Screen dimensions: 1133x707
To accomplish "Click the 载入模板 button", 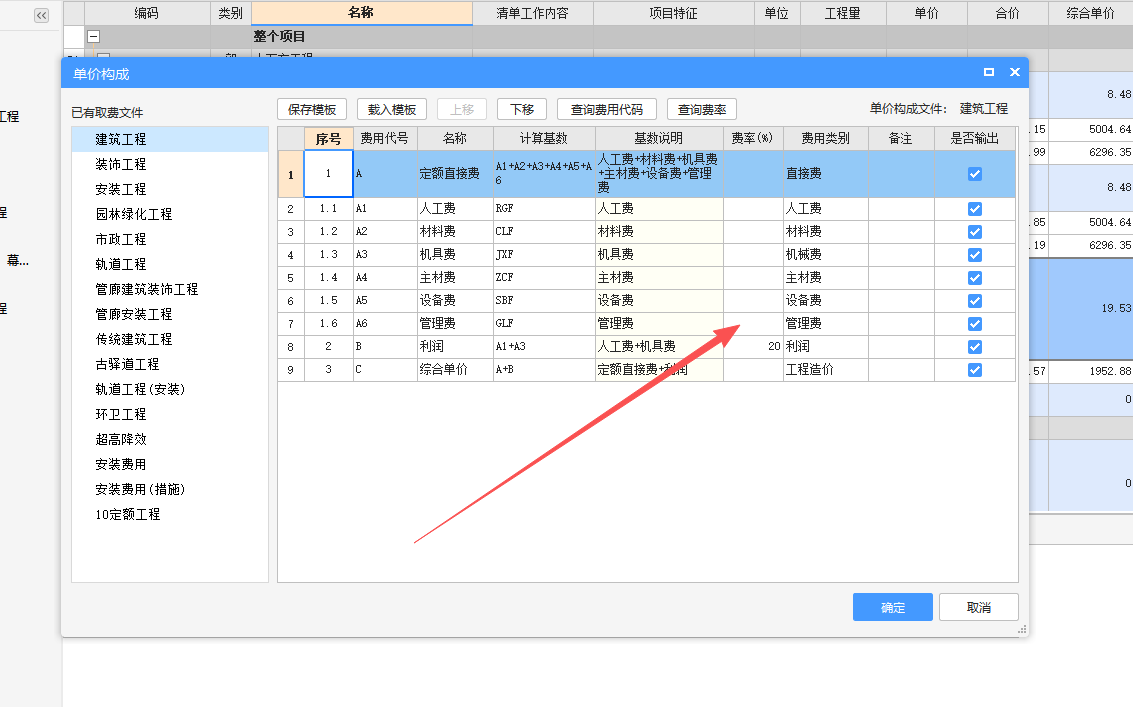I will click(392, 109).
